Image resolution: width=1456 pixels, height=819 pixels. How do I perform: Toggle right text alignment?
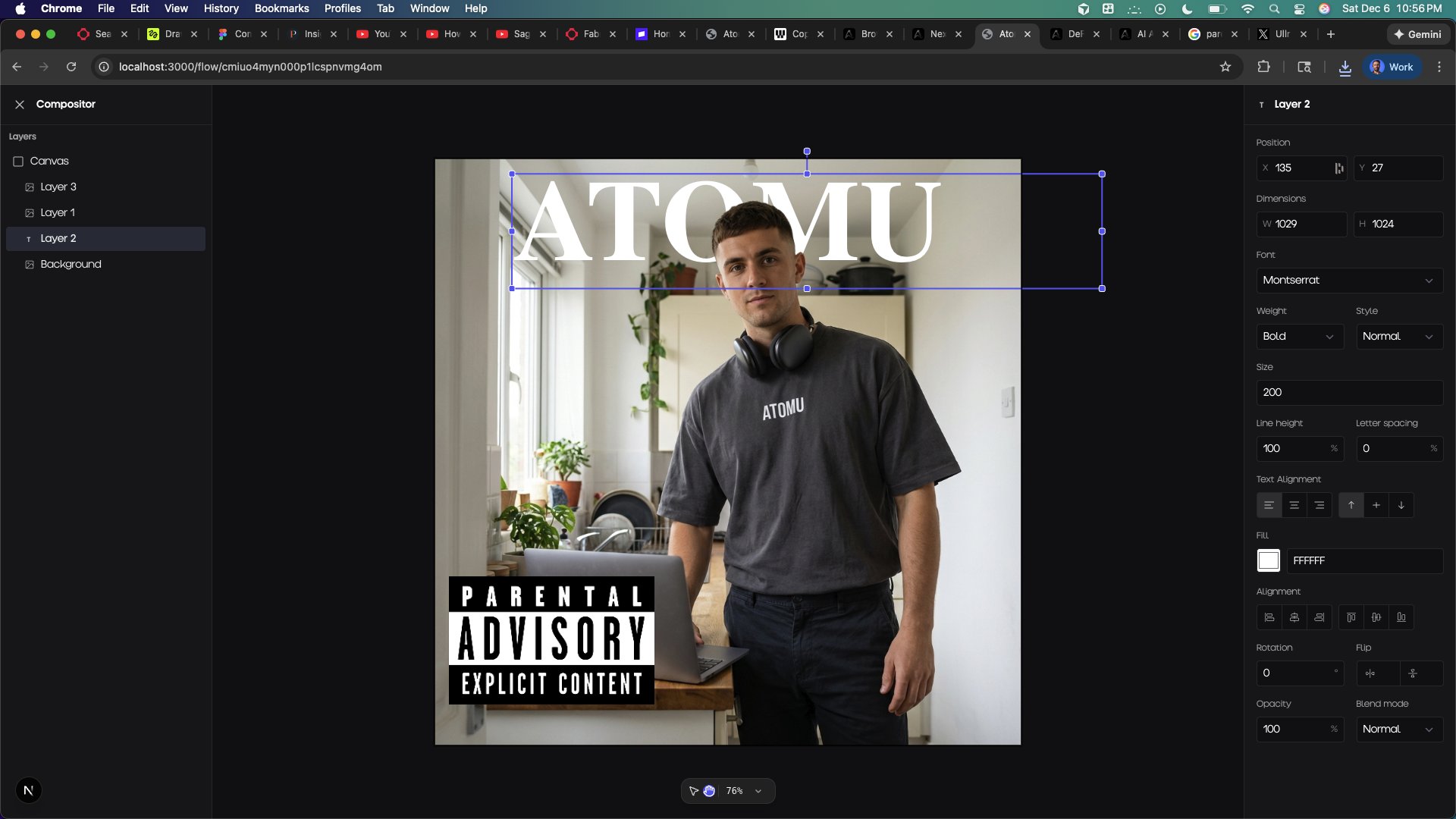click(1319, 505)
